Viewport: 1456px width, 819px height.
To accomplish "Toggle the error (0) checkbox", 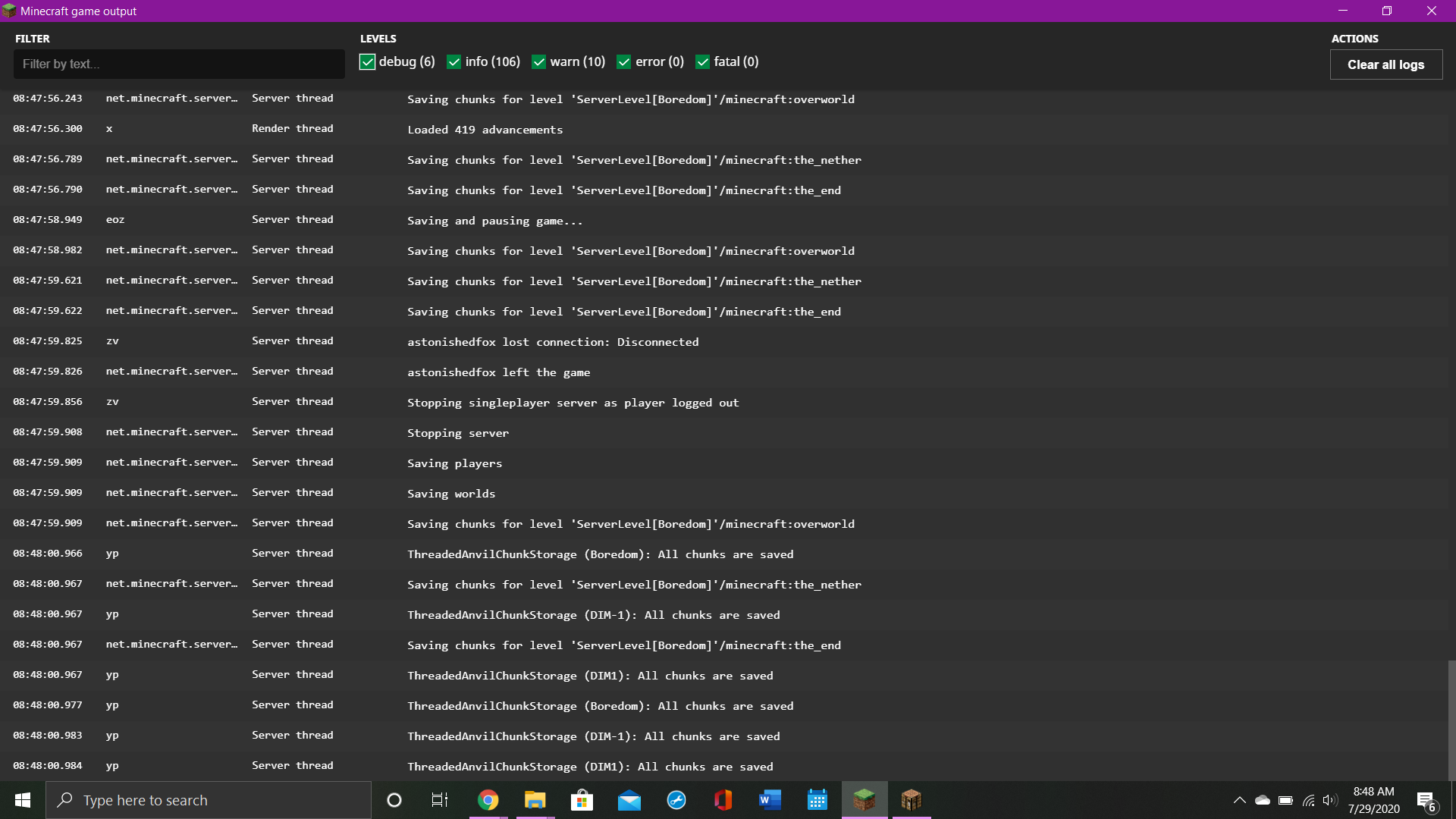I will [624, 62].
